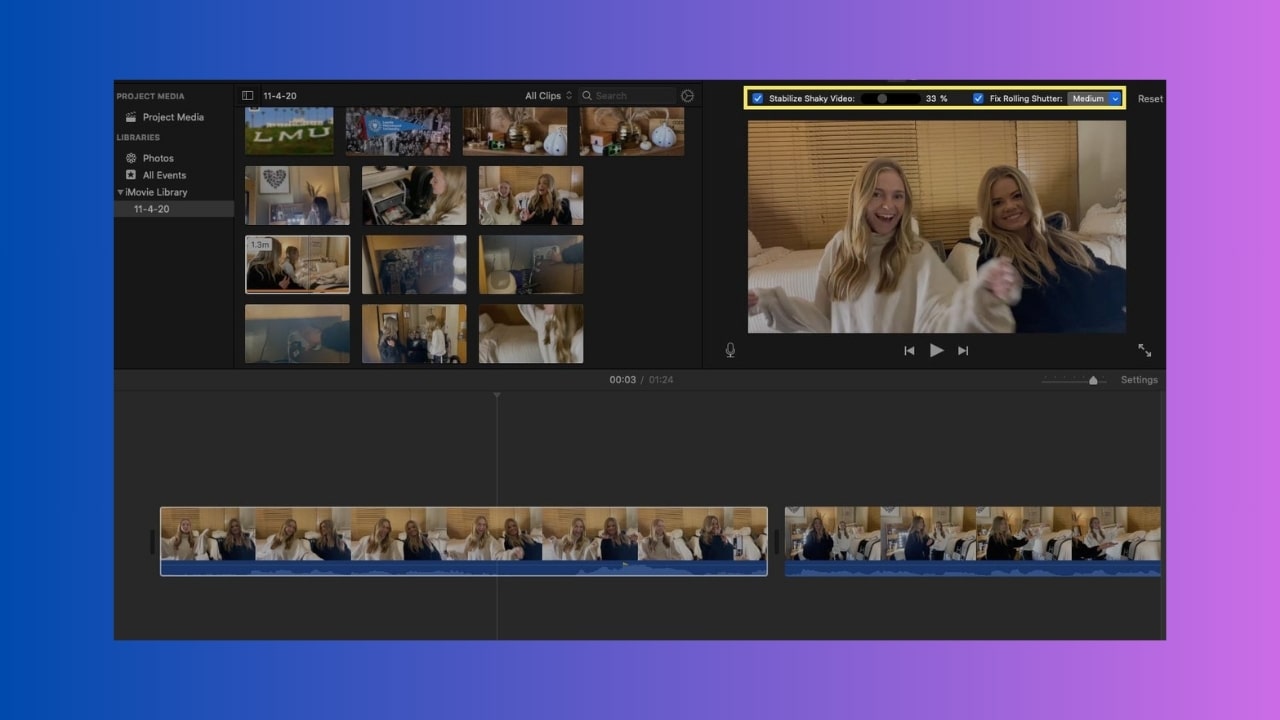
Task: Uncheck Fix Rolling Shutter checkbox
Action: [978, 99]
